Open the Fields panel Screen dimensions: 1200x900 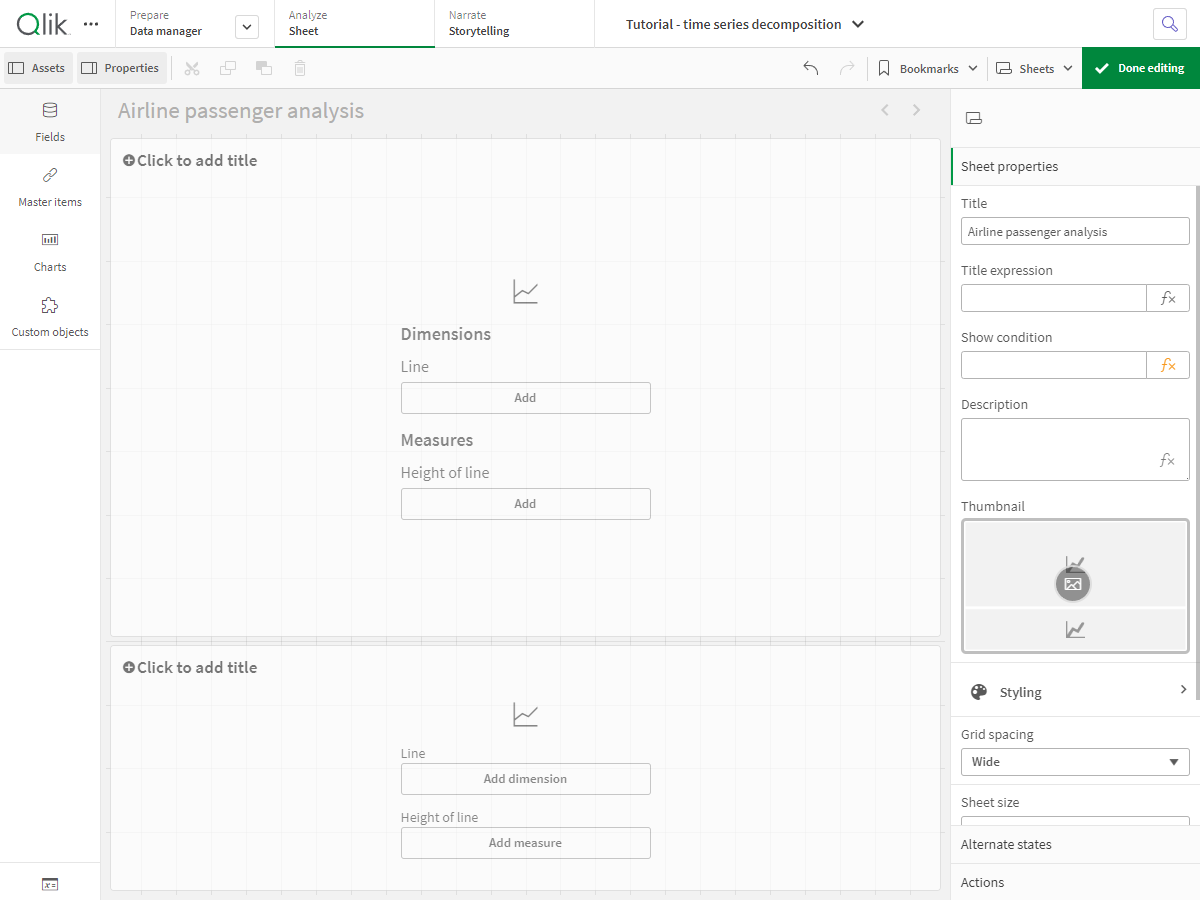pyautogui.click(x=50, y=120)
